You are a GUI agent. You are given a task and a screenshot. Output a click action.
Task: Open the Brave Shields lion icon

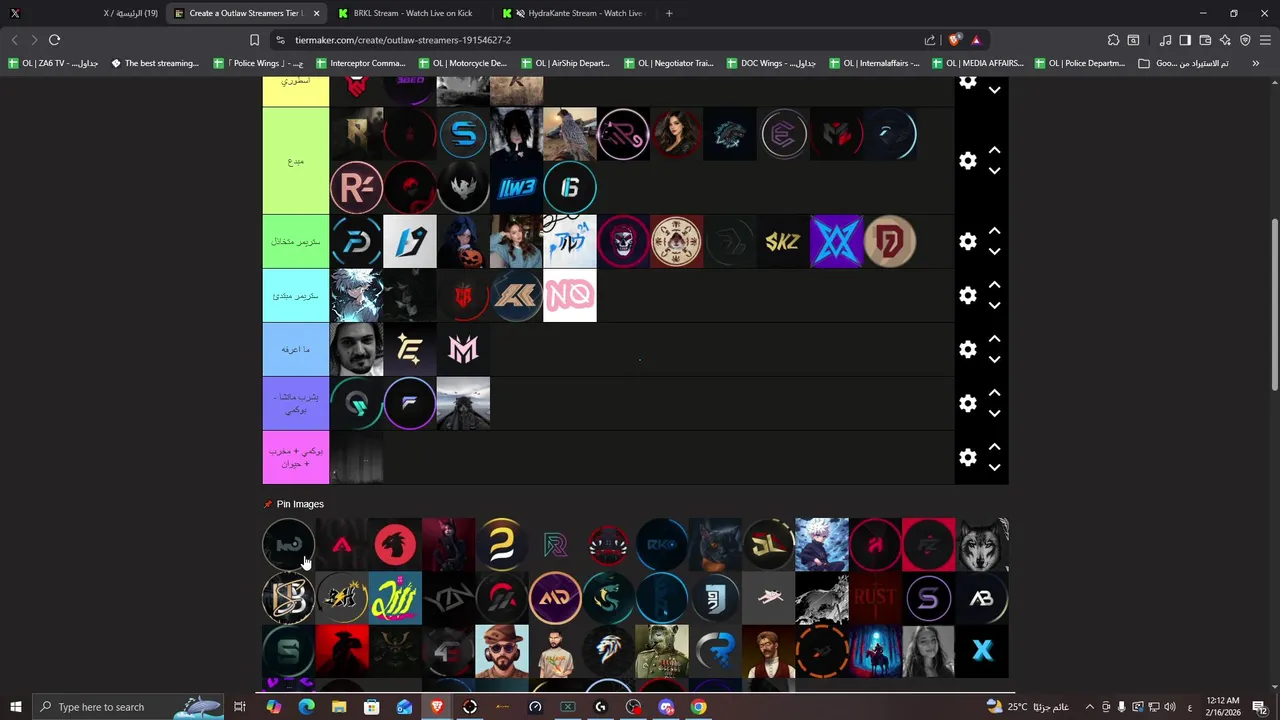point(954,40)
